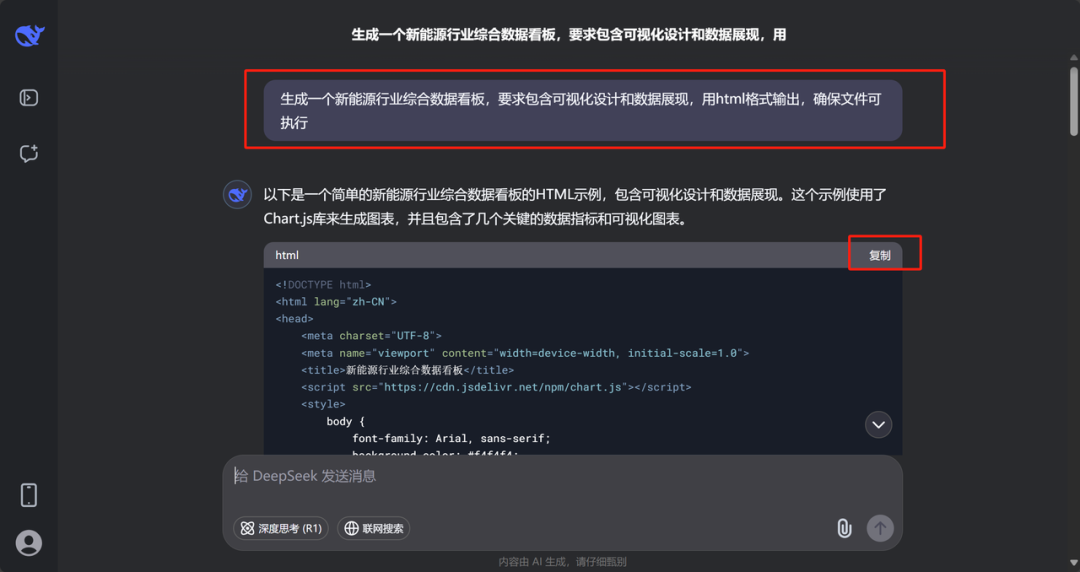
Task: Click the assistant reply paragraph mentioning Chart.js
Action: 575,207
